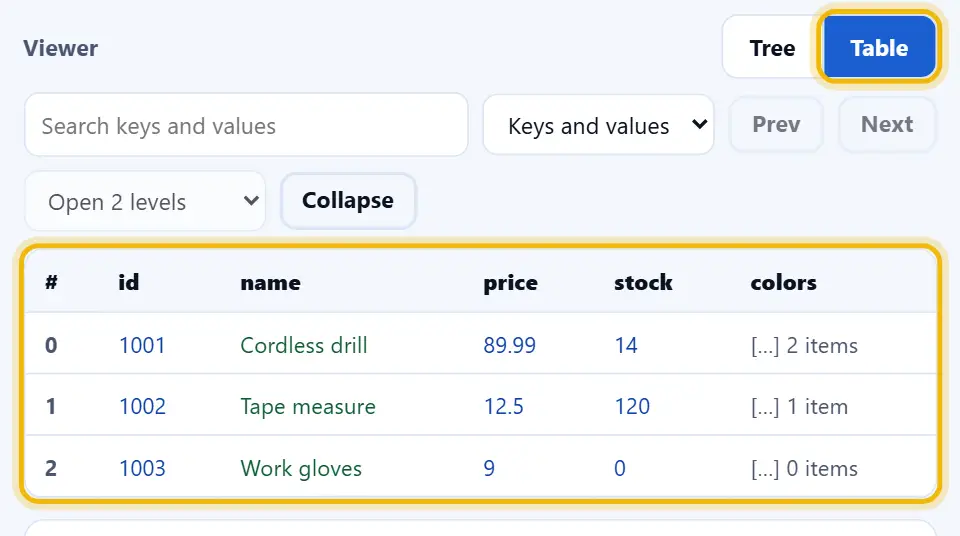This screenshot has width=960, height=536.
Task: Click row index 2 for Work gloves
Action: 51,469
